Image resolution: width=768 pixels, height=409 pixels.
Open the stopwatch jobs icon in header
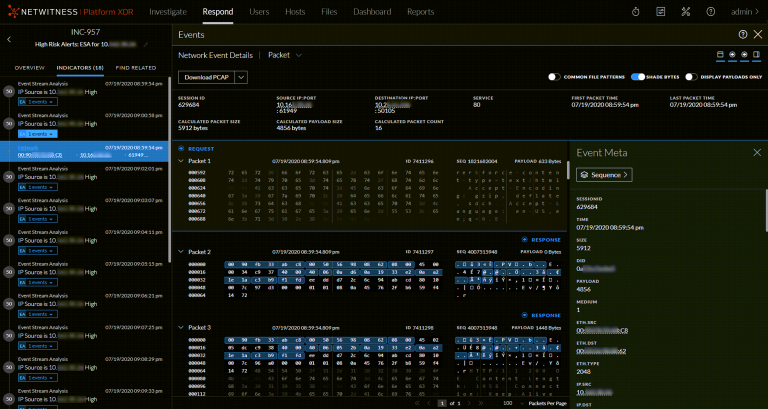637,12
